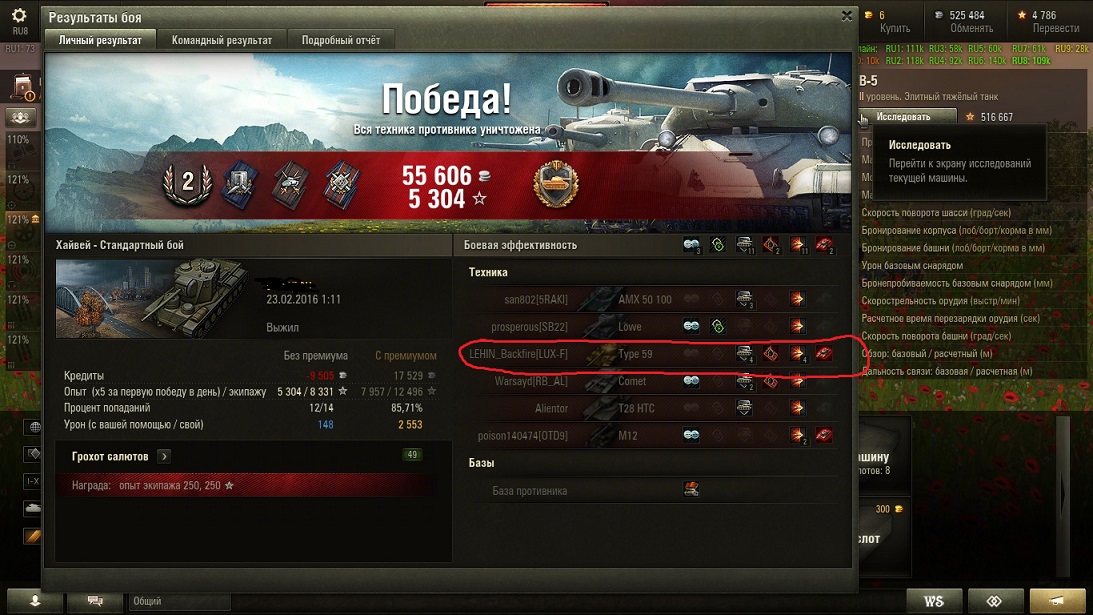Click Обменять credits link
Image resolution: width=1093 pixels, height=615 pixels.
[971, 29]
